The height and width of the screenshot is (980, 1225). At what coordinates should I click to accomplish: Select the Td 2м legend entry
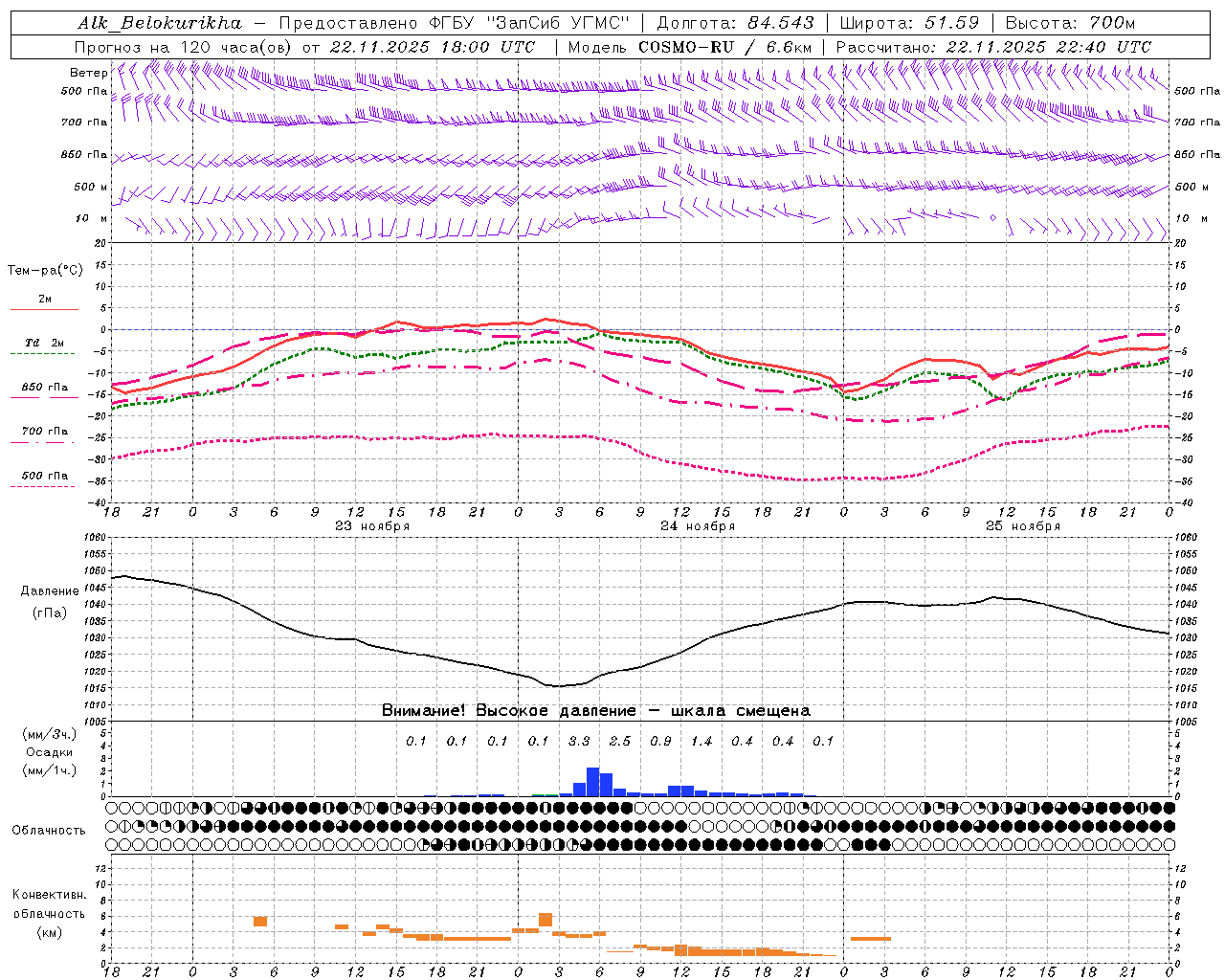tap(44, 343)
